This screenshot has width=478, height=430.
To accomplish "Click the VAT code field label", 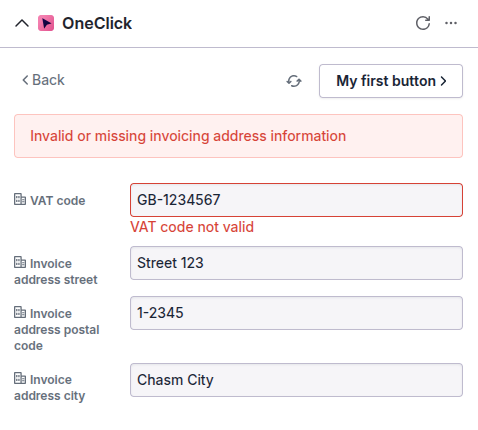I will coord(58,201).
